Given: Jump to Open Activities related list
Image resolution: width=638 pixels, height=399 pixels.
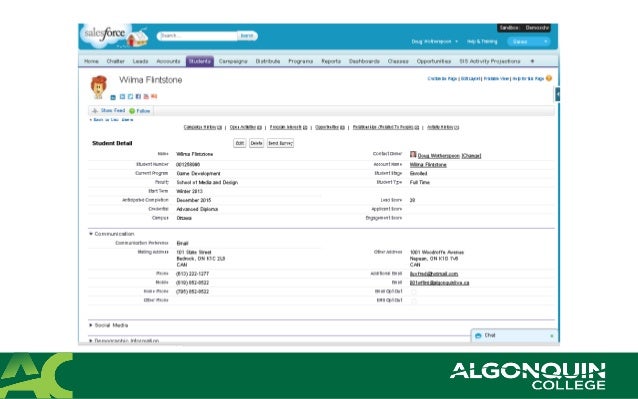Looking at the screenshot, I should coord(246,127).
